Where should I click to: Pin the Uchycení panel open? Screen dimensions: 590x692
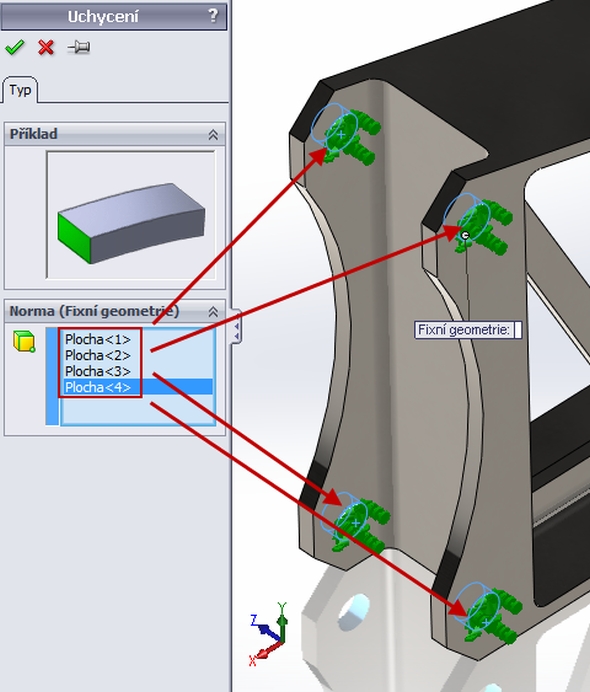(79, 47)
